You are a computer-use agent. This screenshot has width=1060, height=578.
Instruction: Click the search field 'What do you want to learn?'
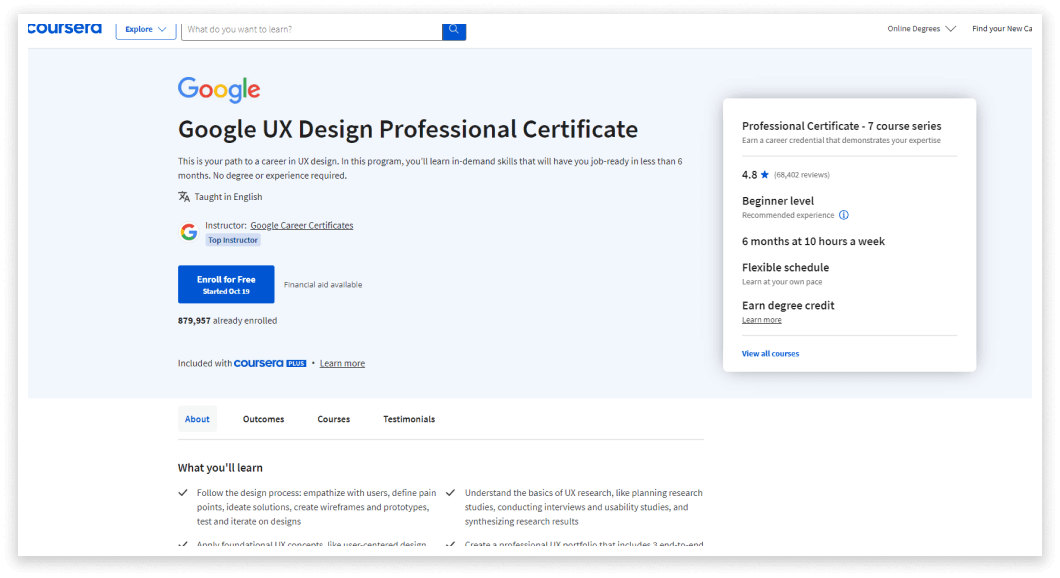tap(312, 30)
